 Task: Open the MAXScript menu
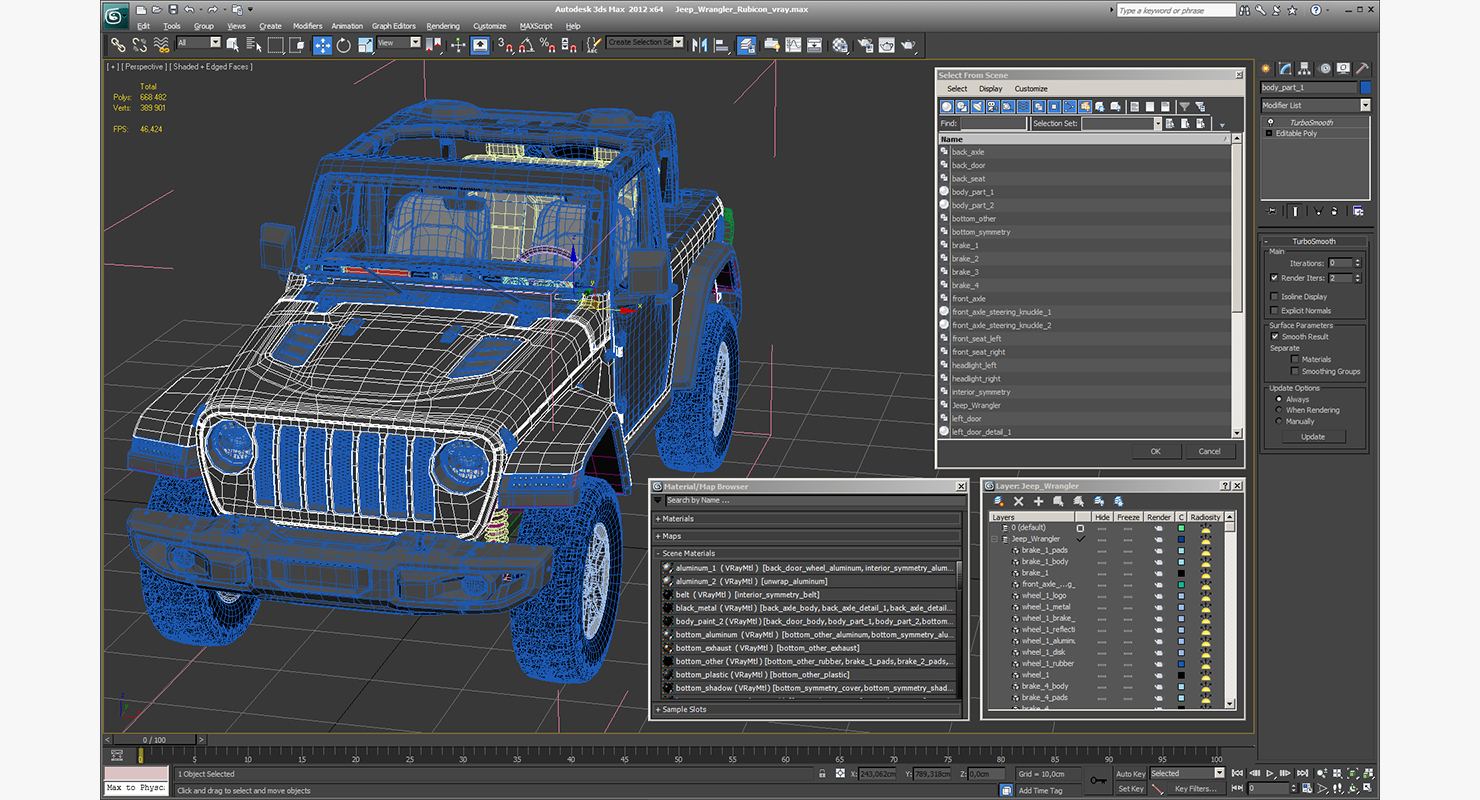click(536, 26)
